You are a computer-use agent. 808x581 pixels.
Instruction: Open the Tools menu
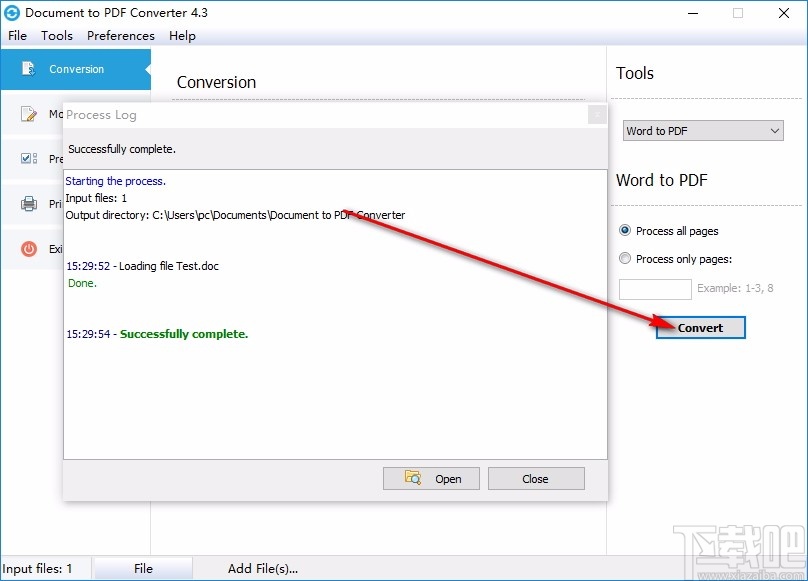56,35
